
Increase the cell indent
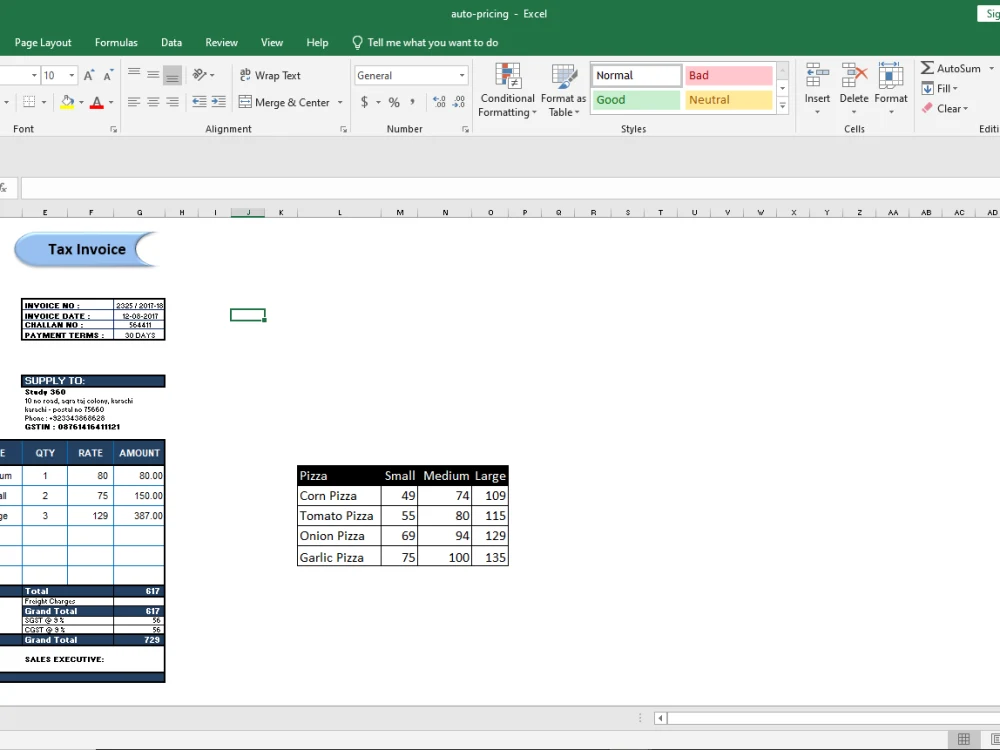tap(219, 102)
